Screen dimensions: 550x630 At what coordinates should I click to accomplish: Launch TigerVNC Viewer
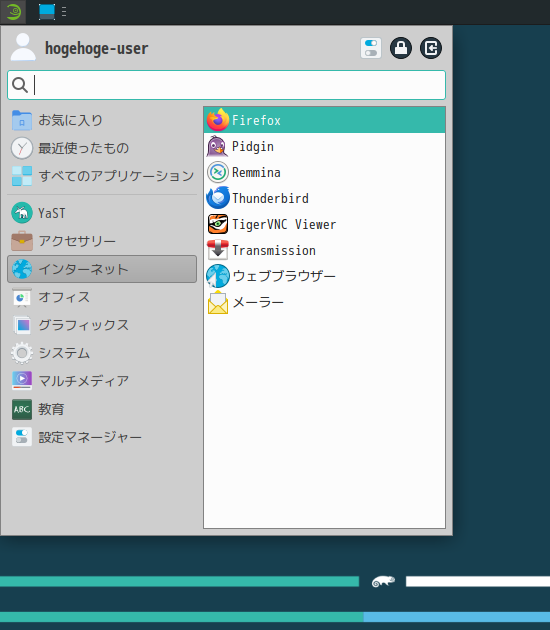pyautogui.click(x=324, y=224)
